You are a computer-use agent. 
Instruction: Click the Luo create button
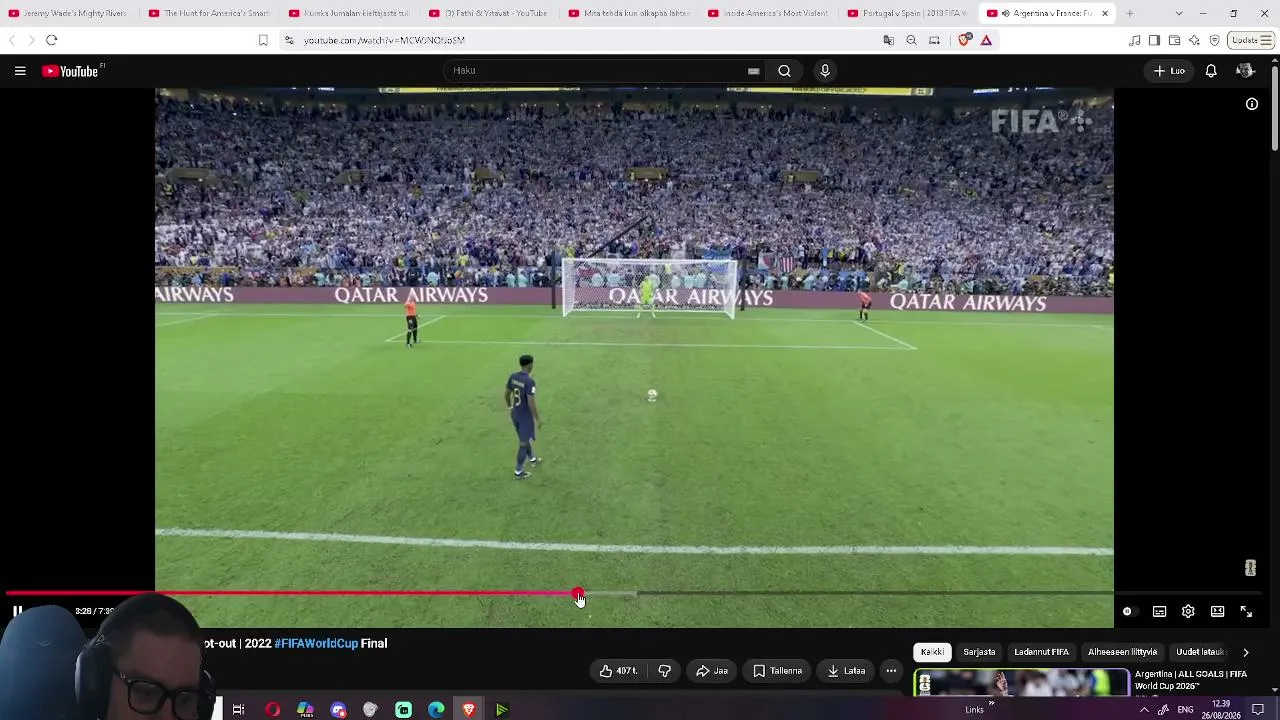tap(1169, 71)
